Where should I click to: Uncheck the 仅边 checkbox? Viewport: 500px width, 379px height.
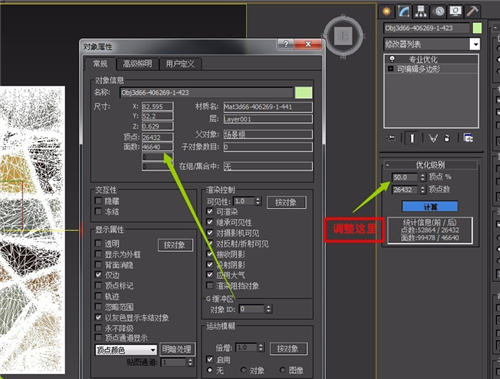pyautogui.click(x=98, y=275)
